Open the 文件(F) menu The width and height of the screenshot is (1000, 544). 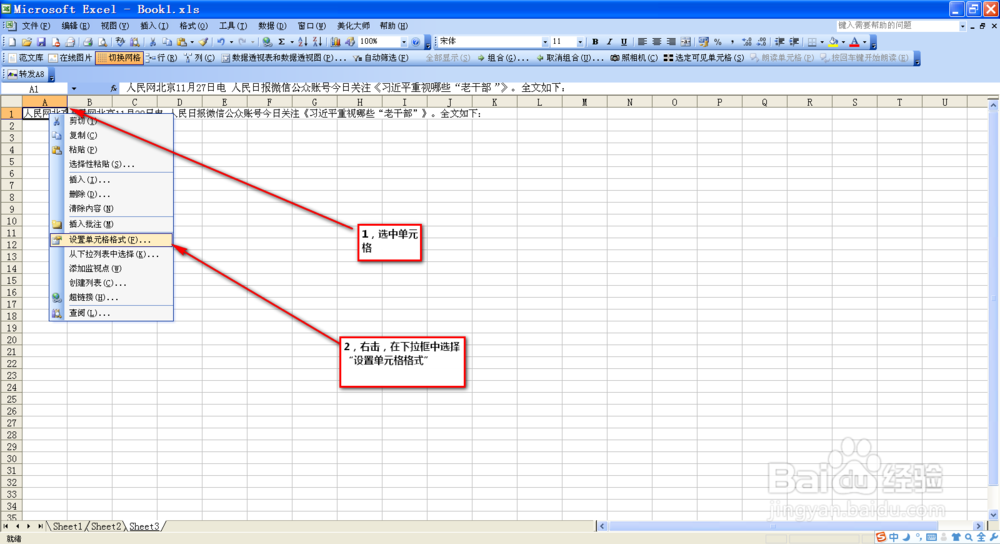tap(36, 26)
